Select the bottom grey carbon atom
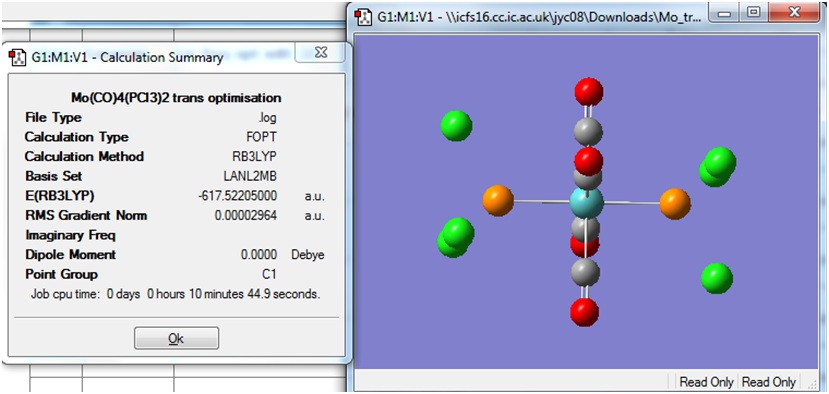 tap(585, 273)
